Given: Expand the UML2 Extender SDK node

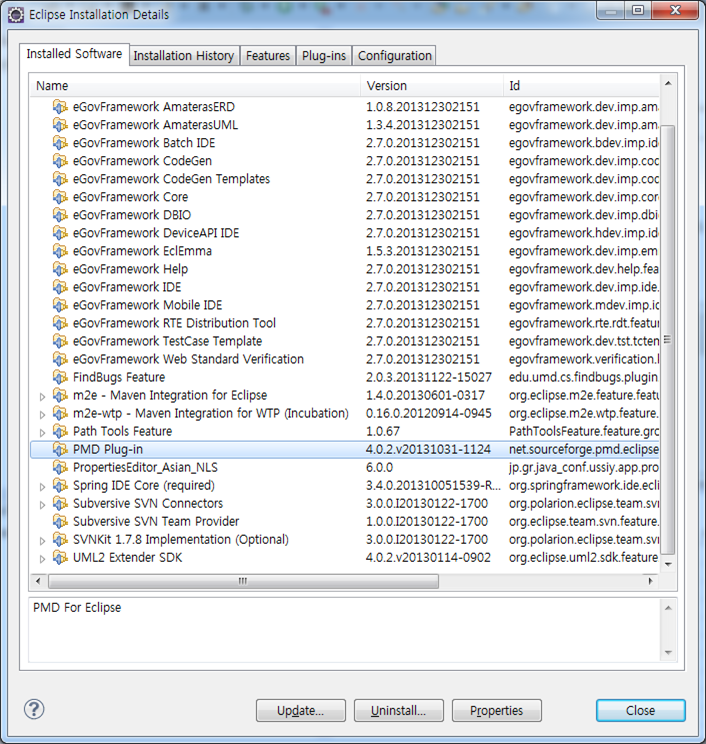Looking at the screenshot, I should [42, 558].
